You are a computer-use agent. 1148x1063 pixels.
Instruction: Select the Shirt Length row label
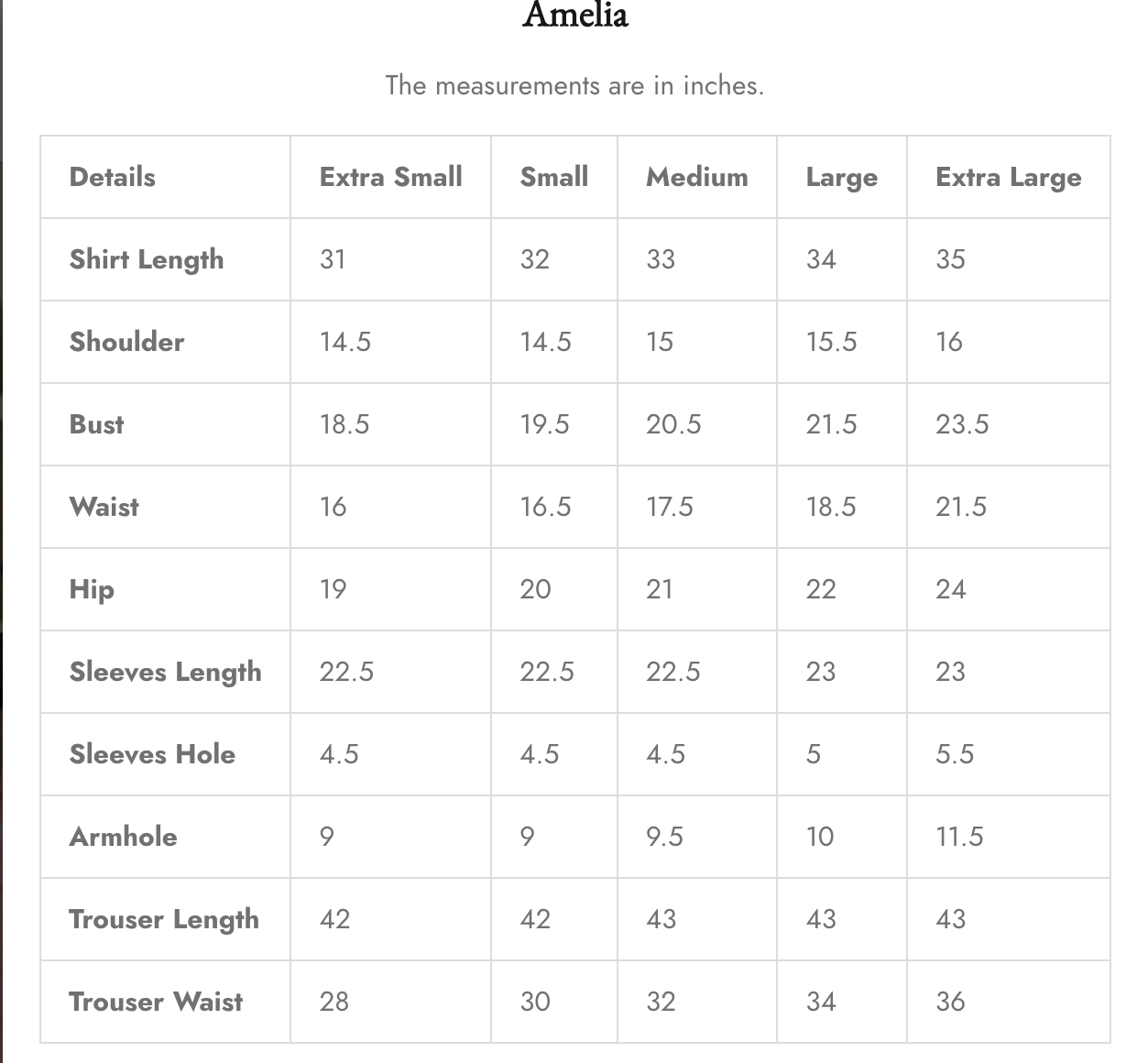[x=147, y=260]
